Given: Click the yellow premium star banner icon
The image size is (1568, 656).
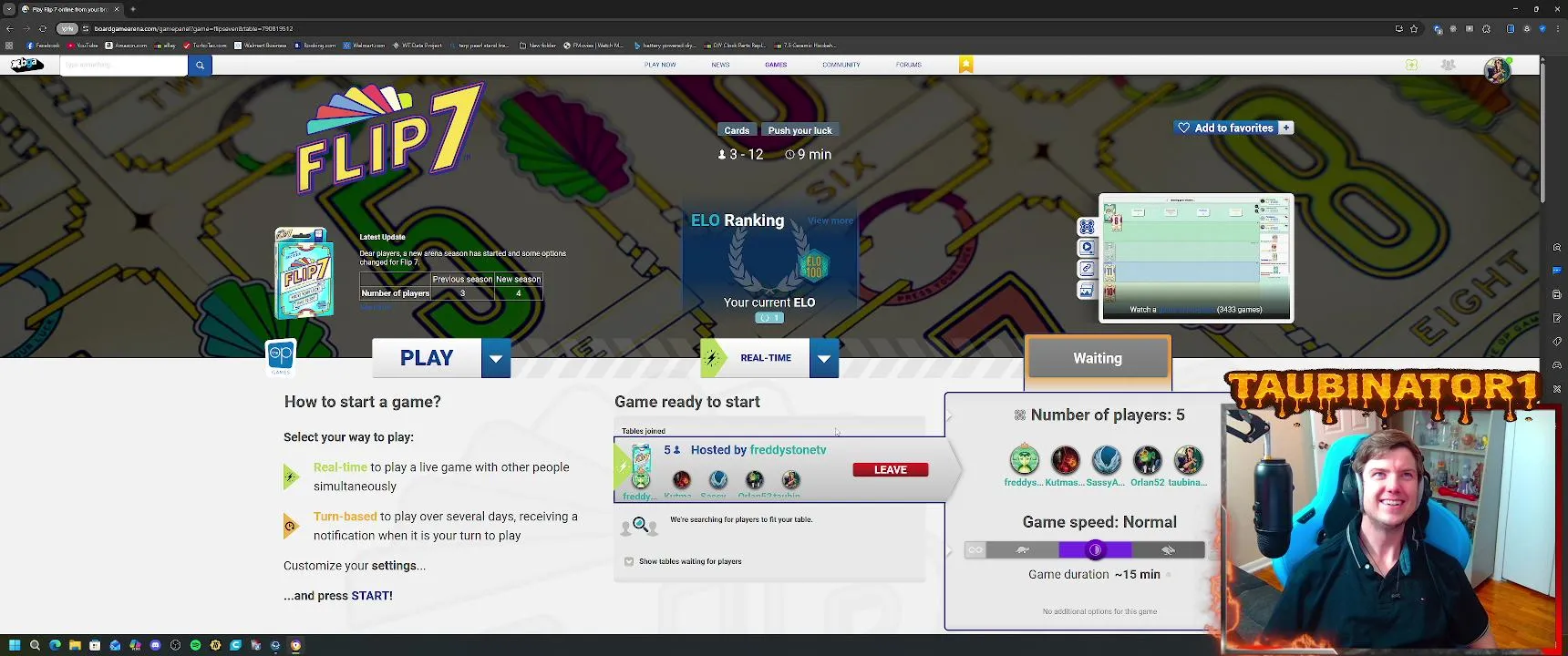Looking at the screenshot, I should 965,64.
